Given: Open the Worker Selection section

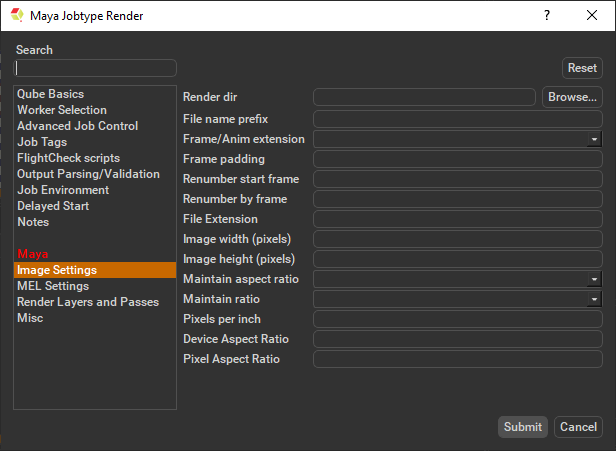Looking at the screenshot, I should coord(62,110).
